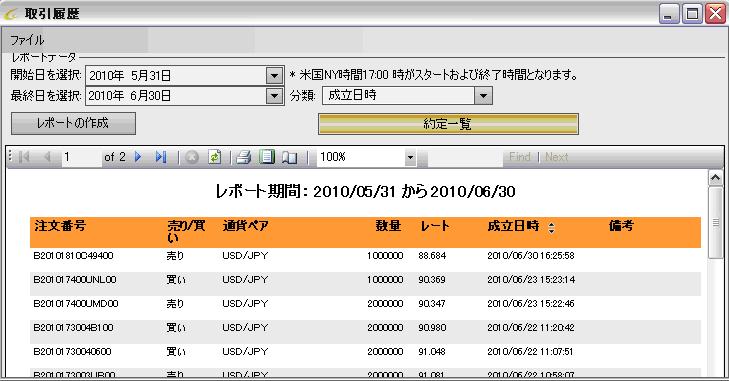
Task: Click the 通貨ペア column header
Action: point(245,226)
